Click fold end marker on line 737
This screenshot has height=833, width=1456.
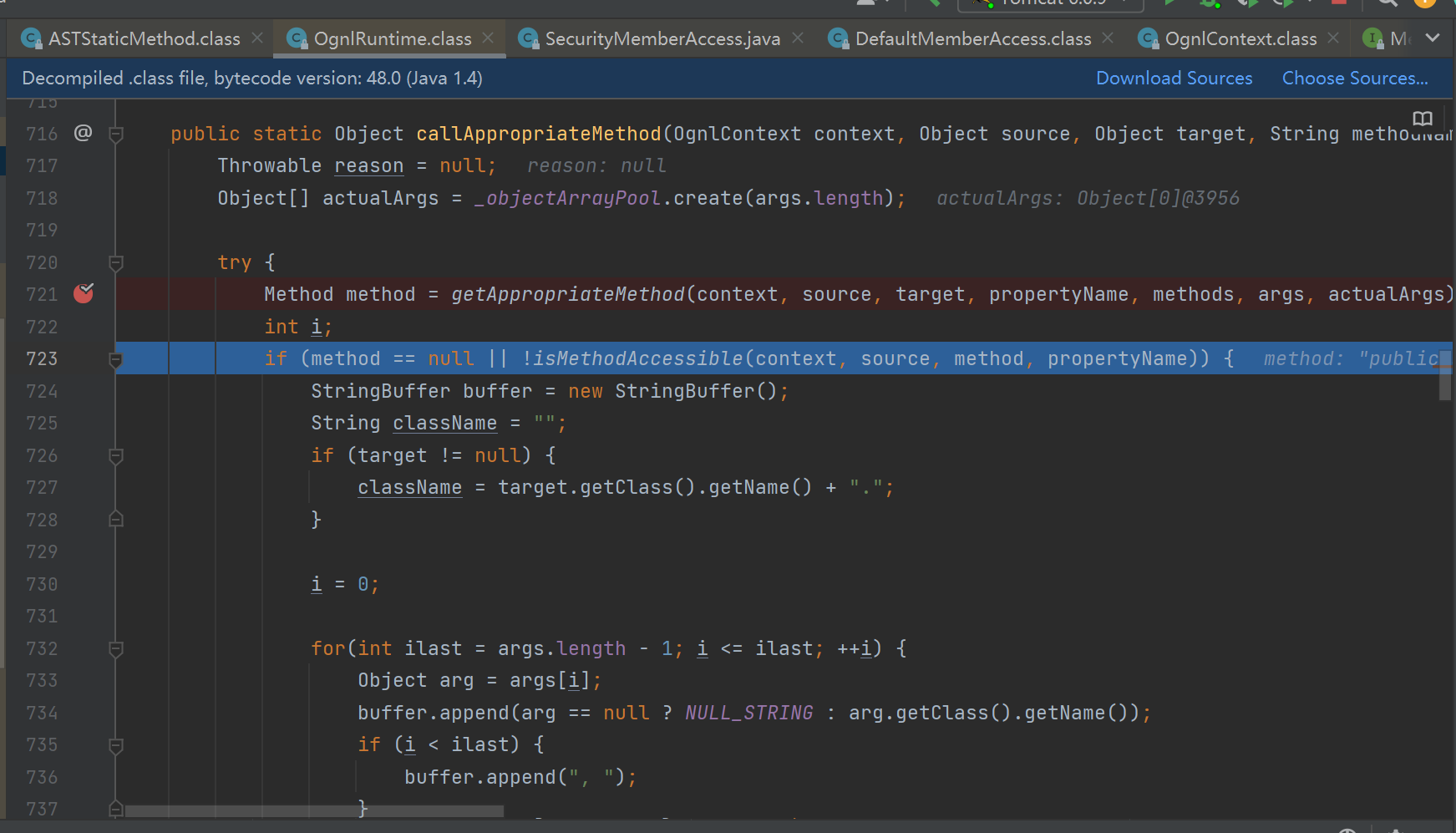tap(116, 808)
